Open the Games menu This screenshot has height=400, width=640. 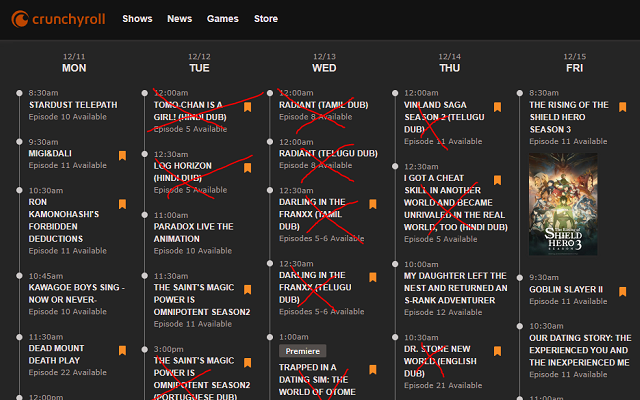[222, 19]
